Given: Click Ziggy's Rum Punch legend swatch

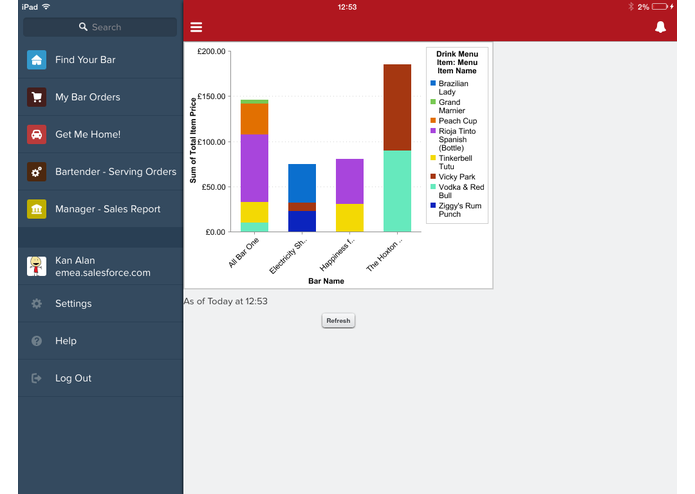Looking at the screenshot, I should pyautogui.click(x=433, y=205).
